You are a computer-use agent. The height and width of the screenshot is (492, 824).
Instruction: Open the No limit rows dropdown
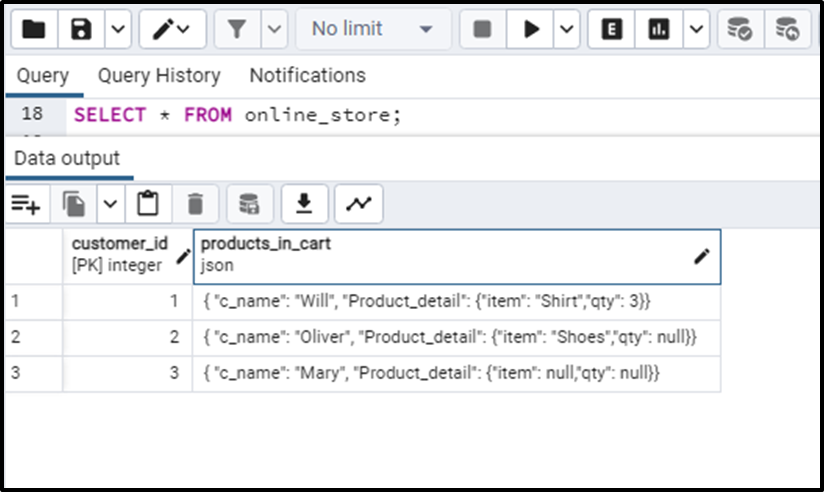click(x=373, y=29)
